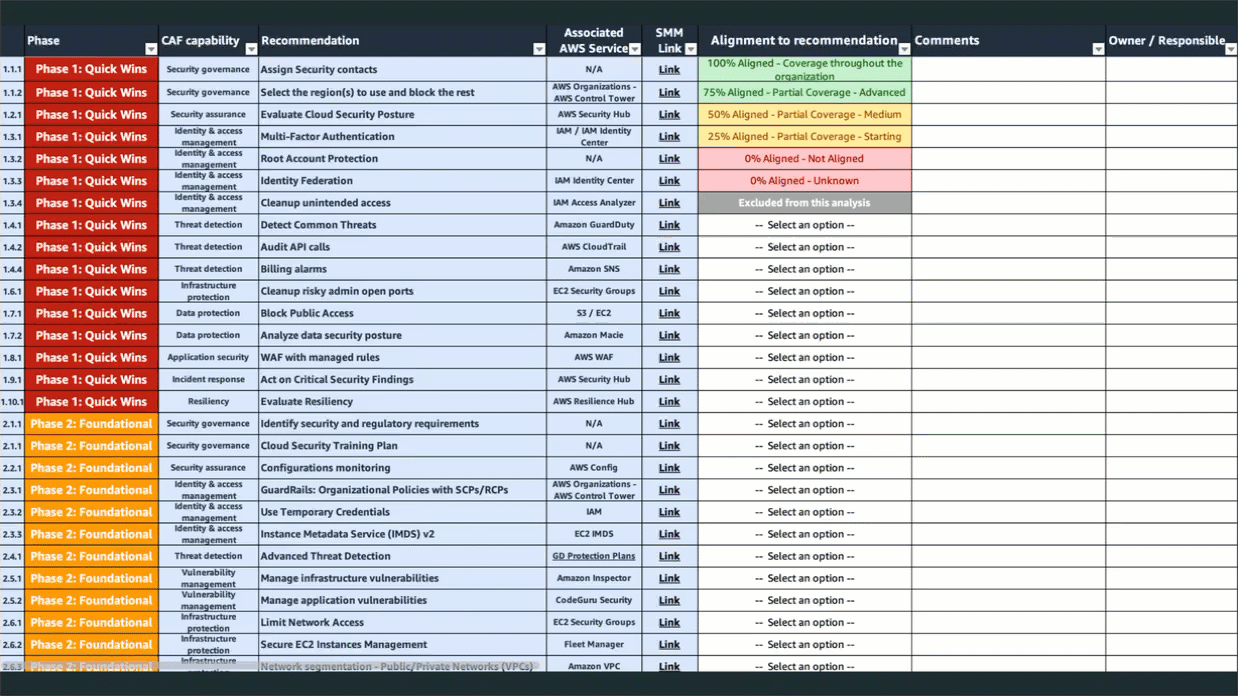Select the Amazon SNS service cell
Viewport: 1238px width, 696px height.
click(x=594, y=269)
